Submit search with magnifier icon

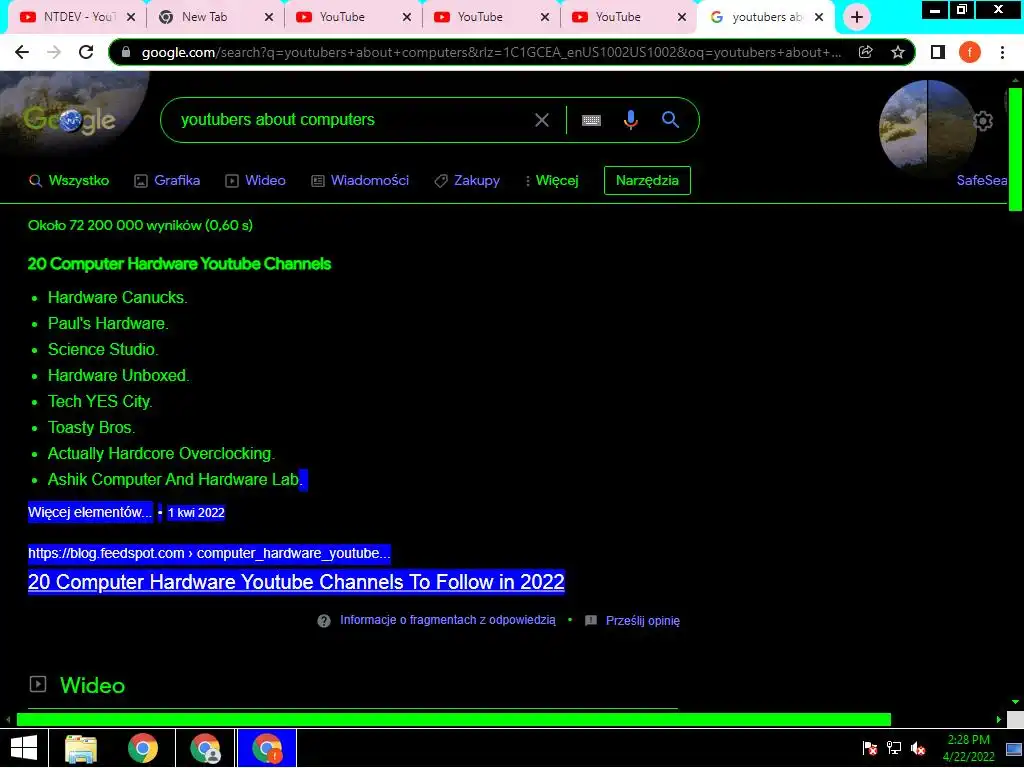[x=670, y=120]
